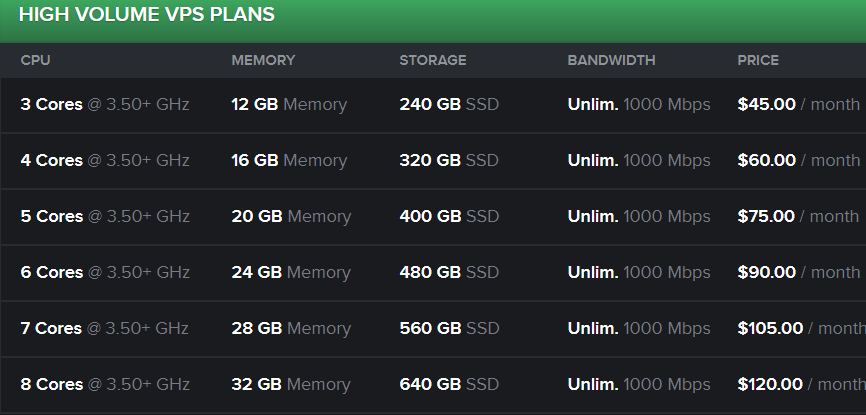Click the Price column header
The image size is (866, 415).
pyautogui.click(x=758, y=60)
